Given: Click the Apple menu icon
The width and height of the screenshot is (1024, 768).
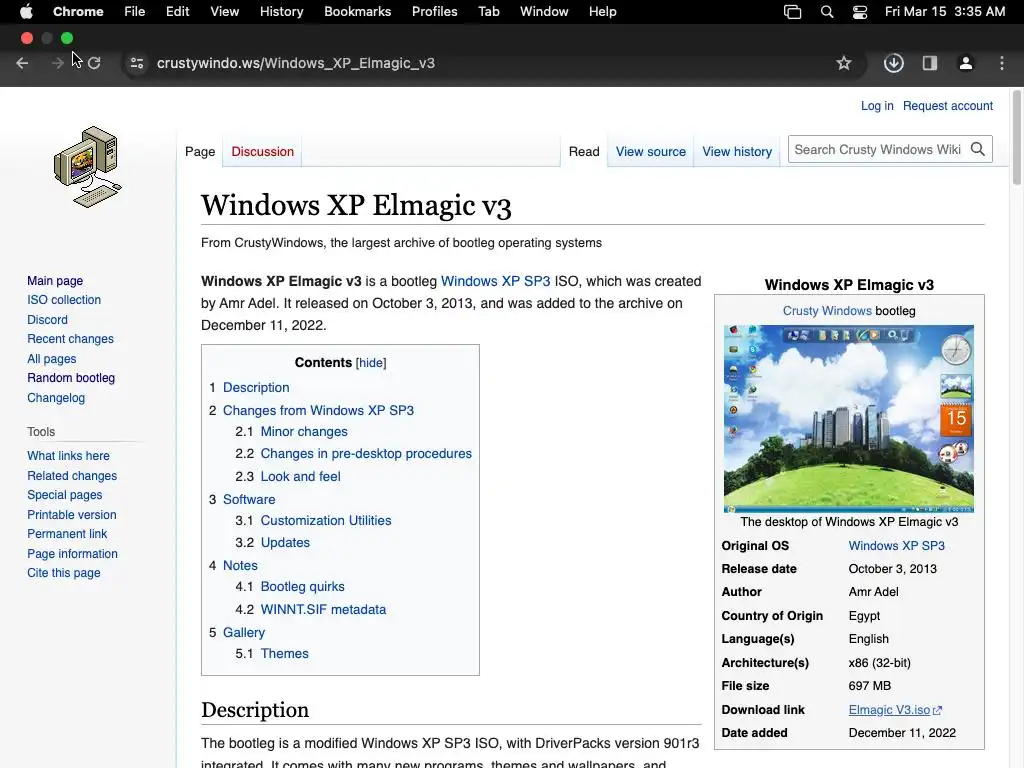Looking at the screenshot, I should pyautogui.click(x=26, y=12).
